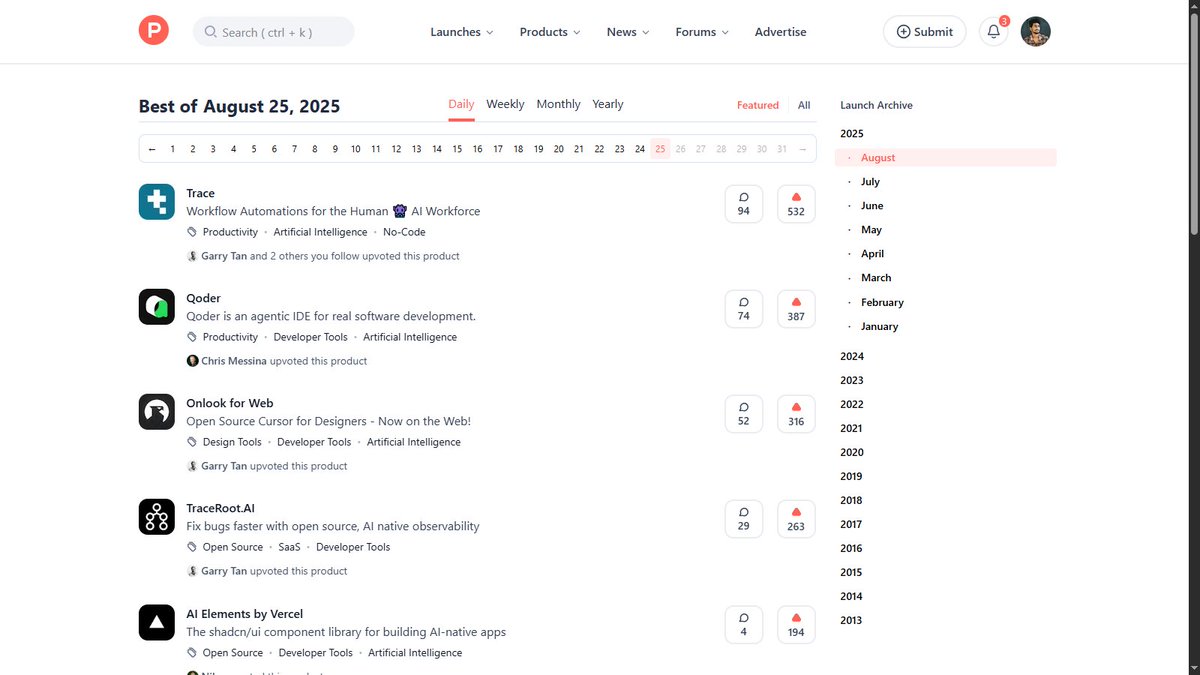Expand 2025 in Launch Archive

(x=852, y=133)
